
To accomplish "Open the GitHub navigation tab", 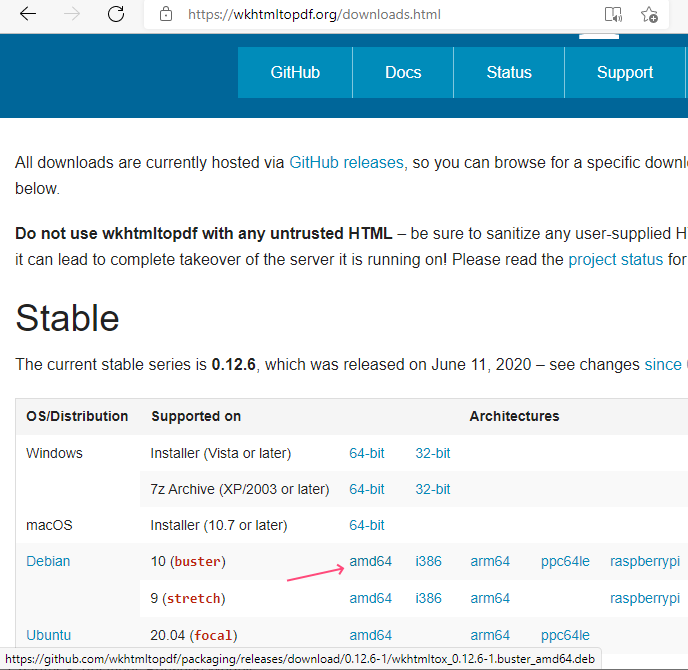I will [x=295, y=72].
